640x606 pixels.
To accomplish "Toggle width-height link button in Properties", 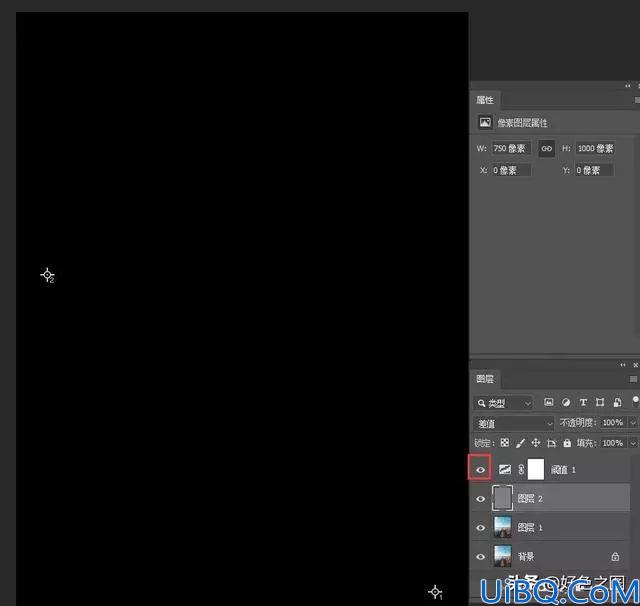I will (x=546, y=149).
